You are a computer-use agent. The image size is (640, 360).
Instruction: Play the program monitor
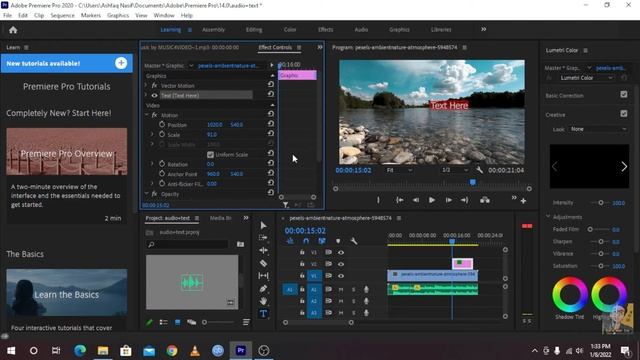pyautogui.click(x=431, y=200)
